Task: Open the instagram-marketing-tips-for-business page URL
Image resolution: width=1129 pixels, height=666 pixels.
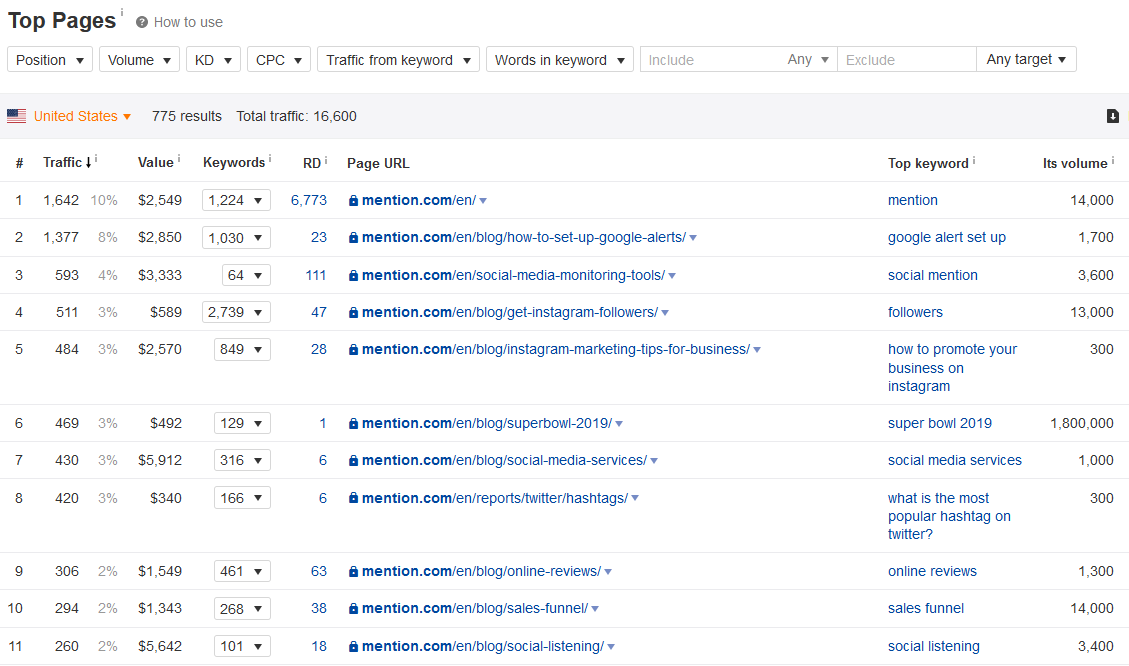Action: coord(556,349)
